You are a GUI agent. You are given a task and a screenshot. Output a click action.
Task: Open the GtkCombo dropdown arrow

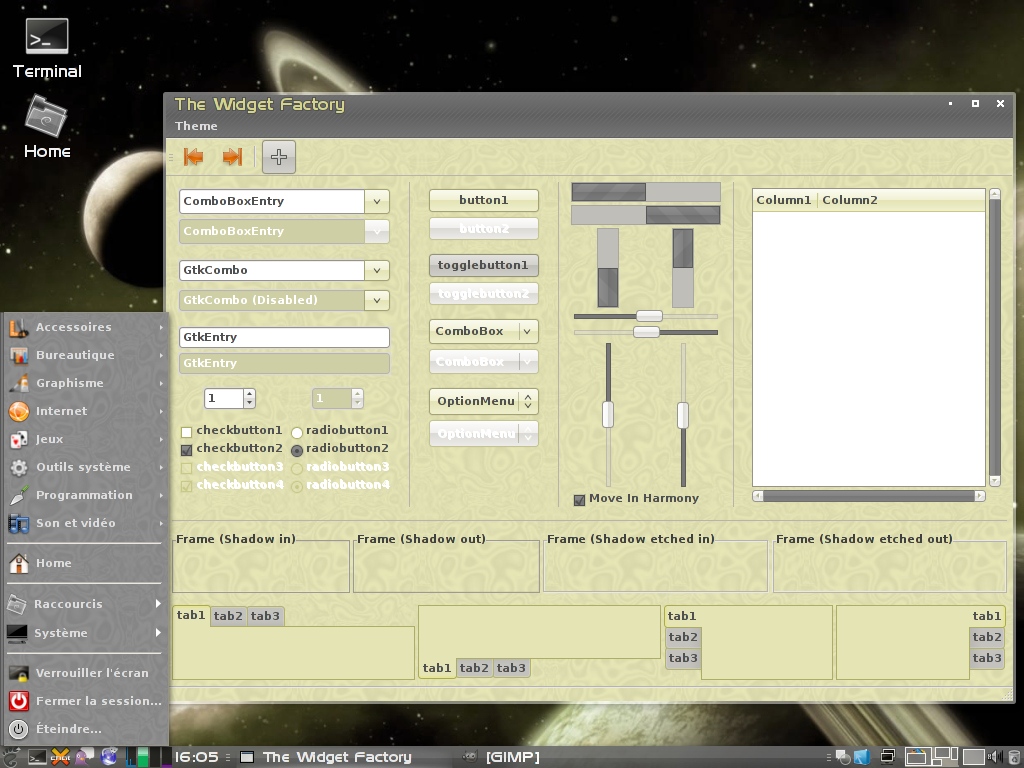pos(377,270)
